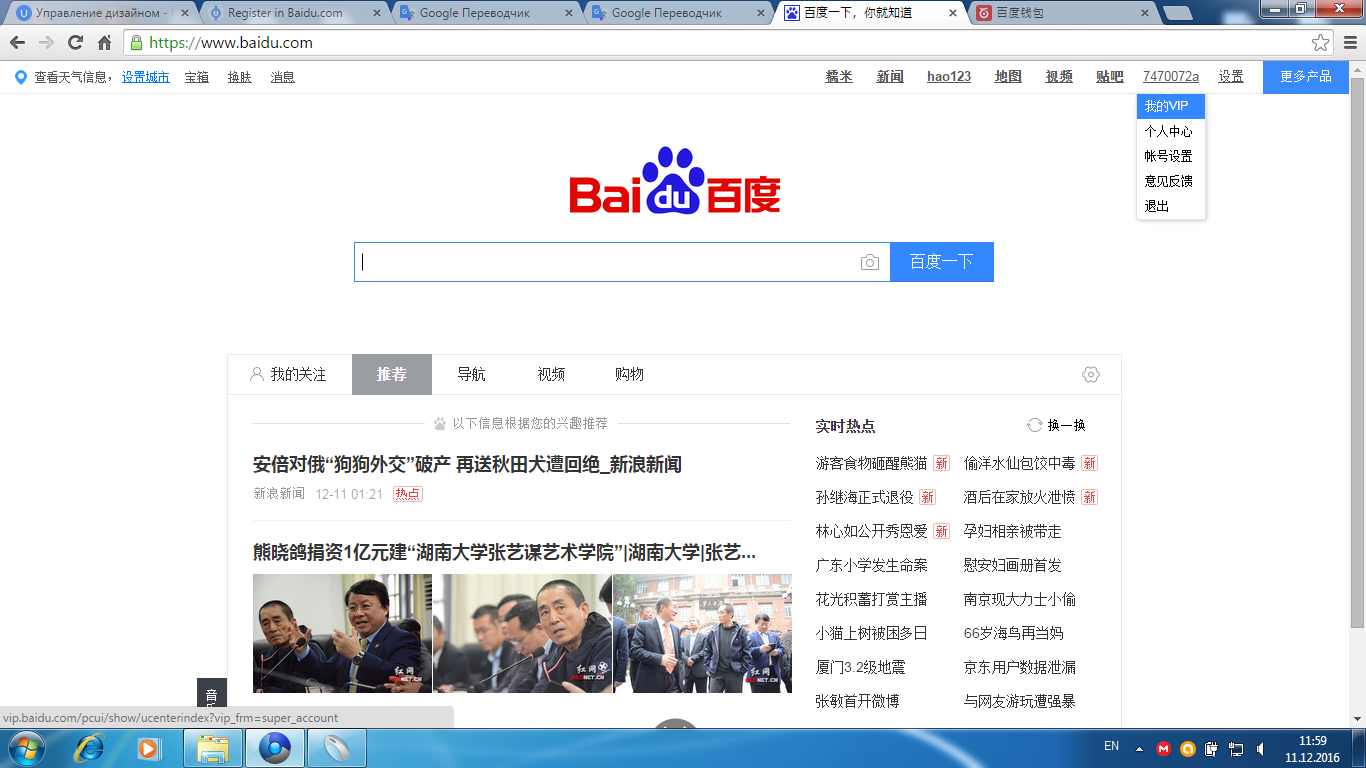The width and height of the screenshot is (1366, 768).
Task: Open the Chrome hamburger menu
Action: coord(1349,43)
